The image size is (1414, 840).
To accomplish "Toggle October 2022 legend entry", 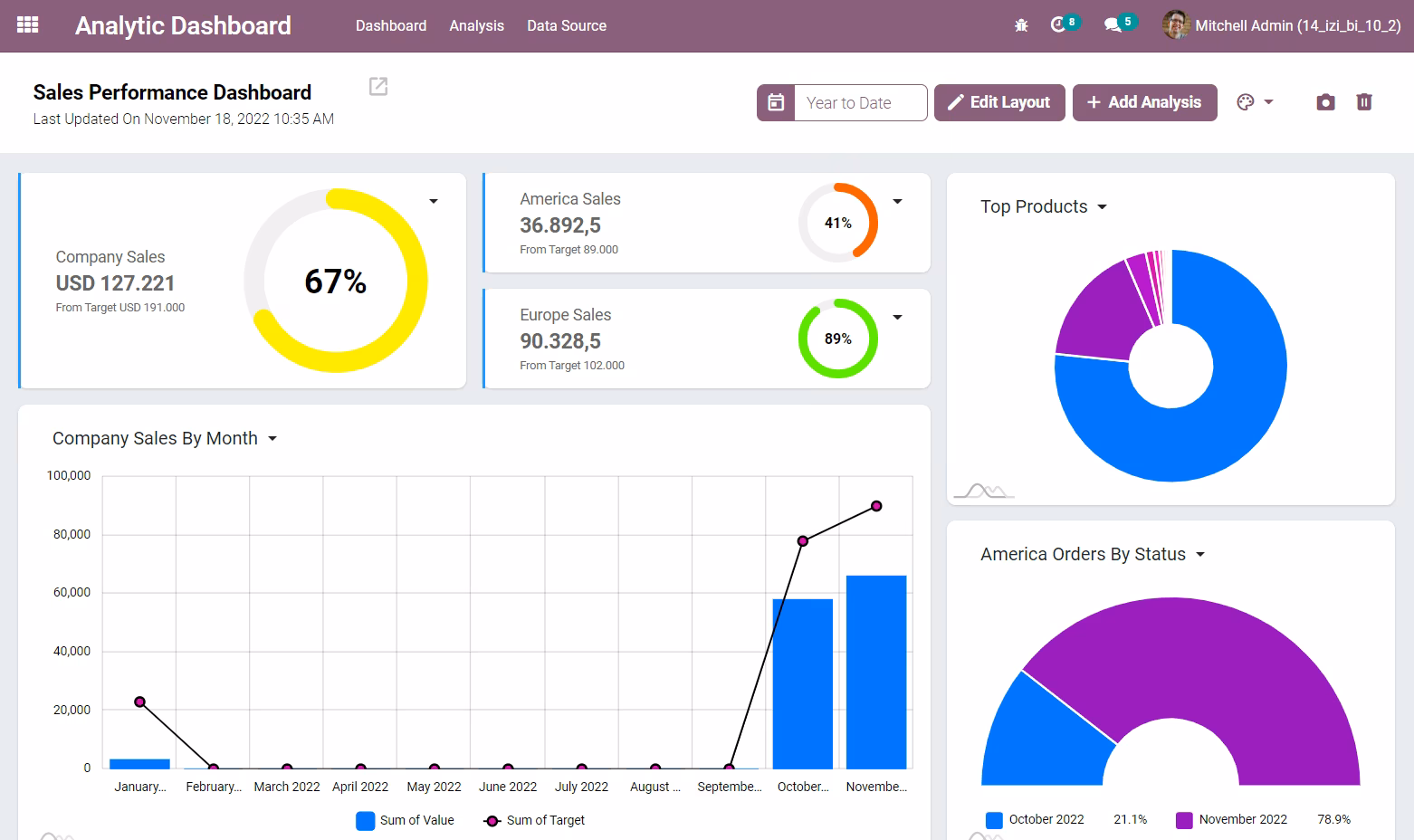I will (1035, 819).
